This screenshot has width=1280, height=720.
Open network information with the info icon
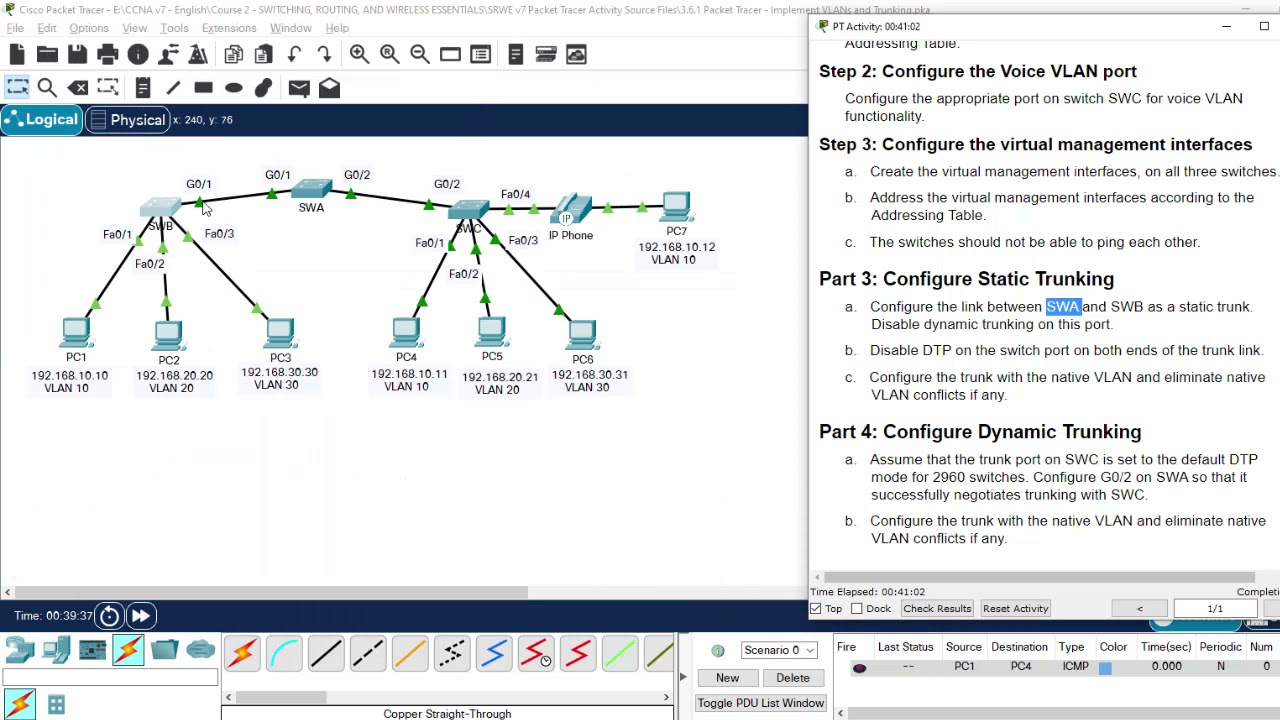point(138,55)
